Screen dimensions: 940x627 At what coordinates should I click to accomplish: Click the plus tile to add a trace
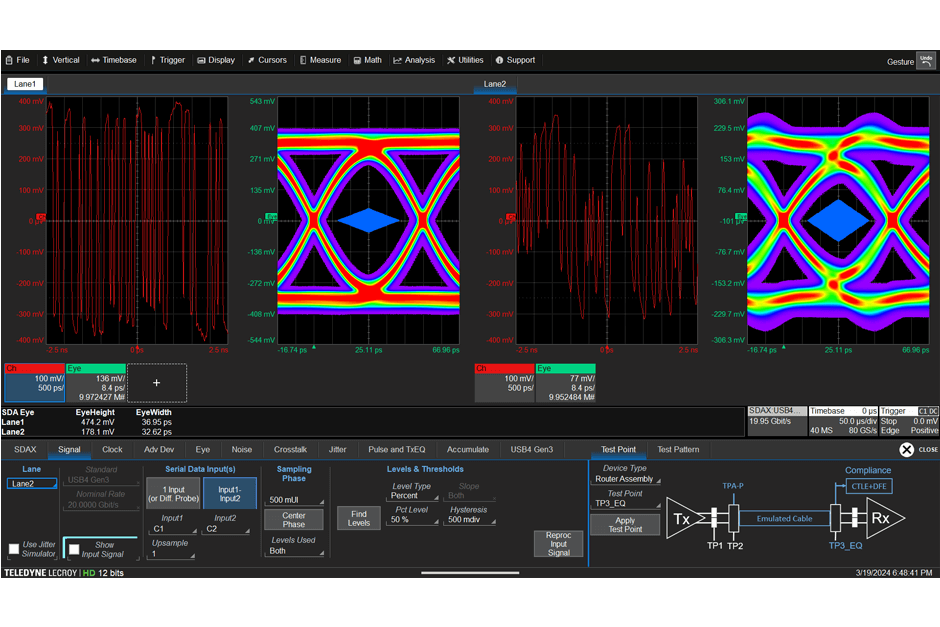tap(156, 383)
